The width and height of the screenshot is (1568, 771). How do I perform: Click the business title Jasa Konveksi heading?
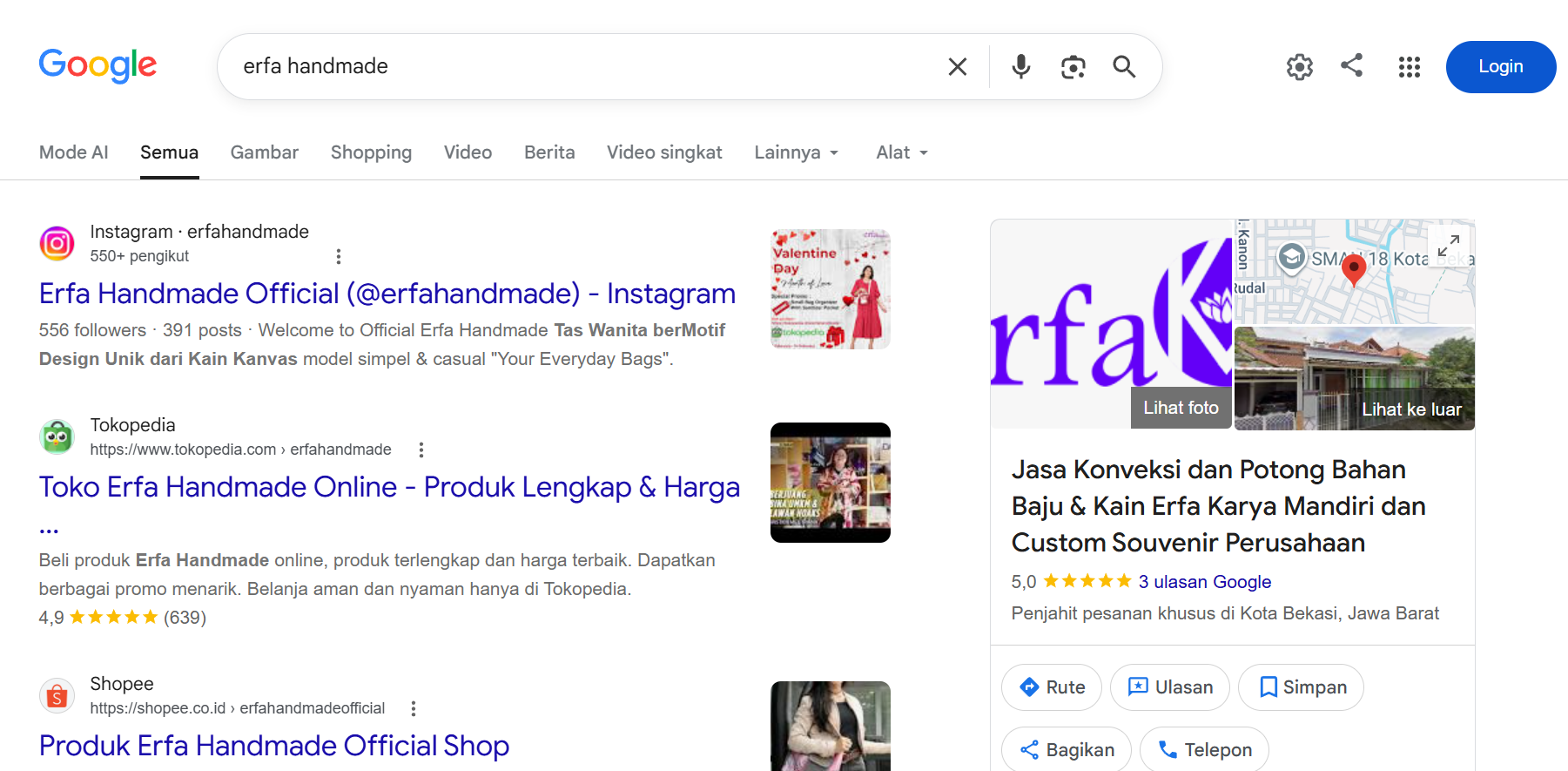coord(1219,506)
